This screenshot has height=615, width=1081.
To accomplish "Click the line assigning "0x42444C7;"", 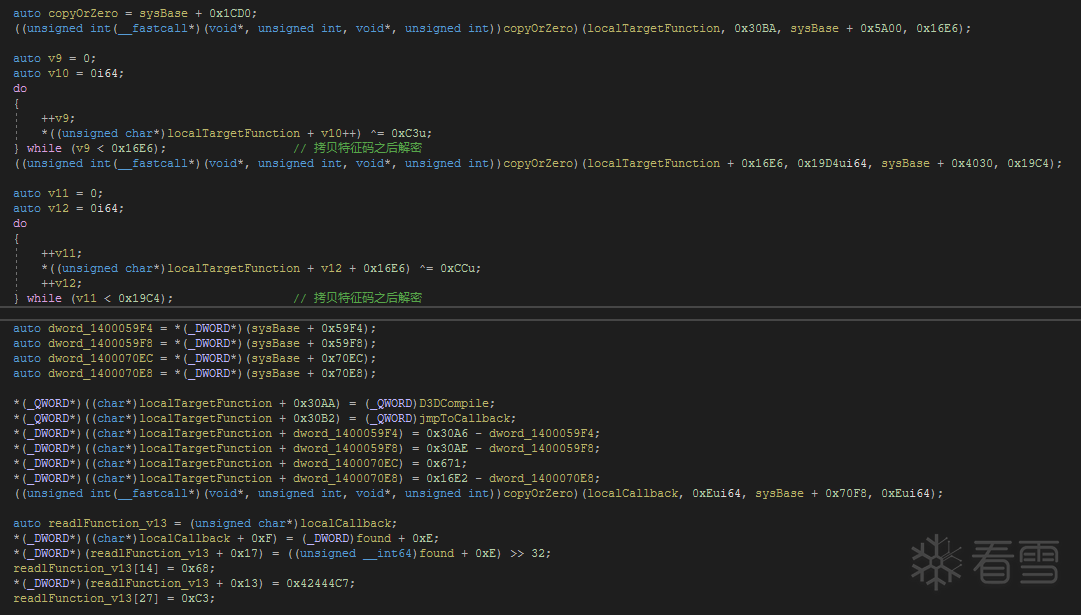I will click(184, 583).
